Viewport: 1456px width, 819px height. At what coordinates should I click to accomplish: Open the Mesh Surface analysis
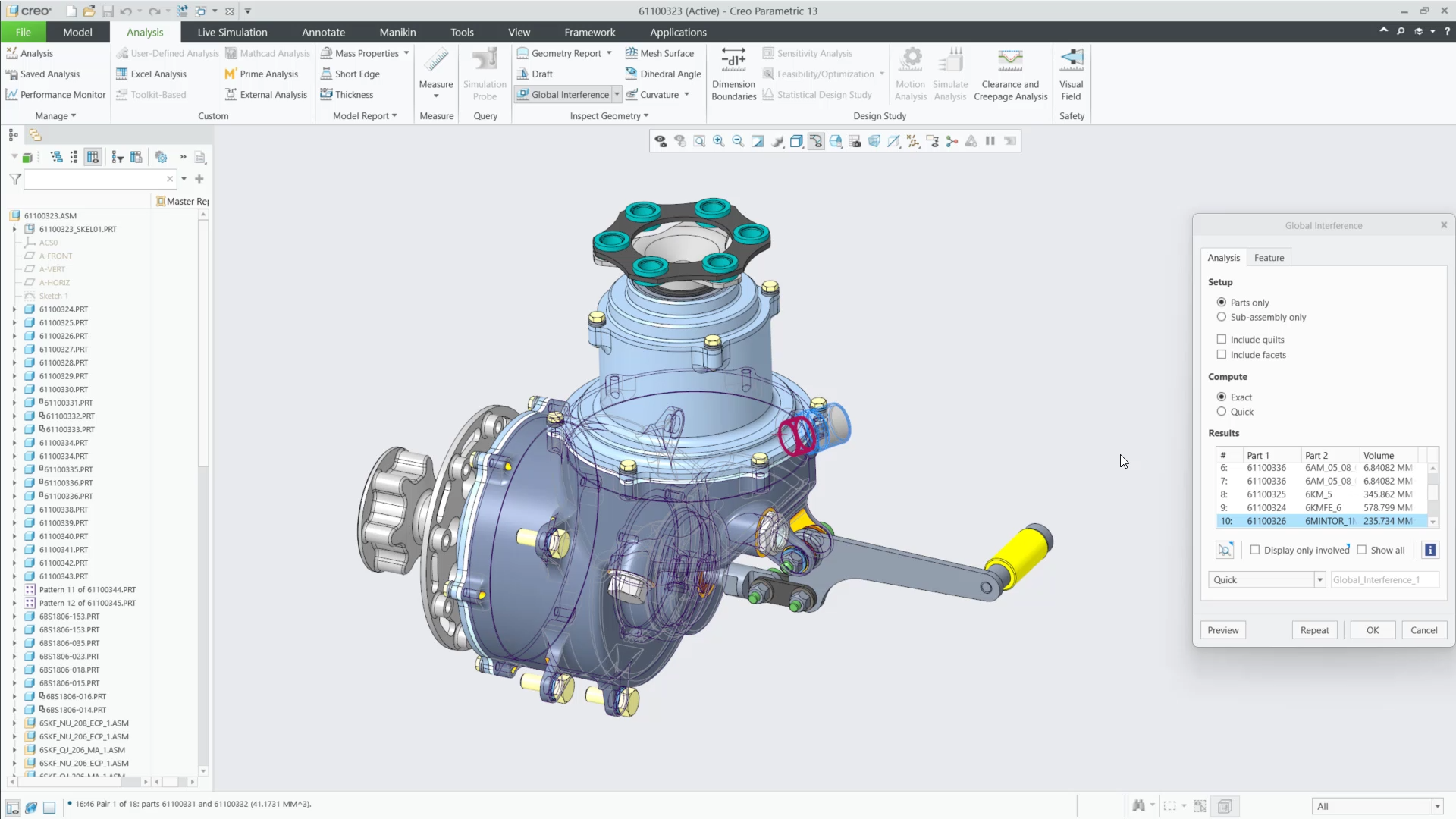point(659,53)
